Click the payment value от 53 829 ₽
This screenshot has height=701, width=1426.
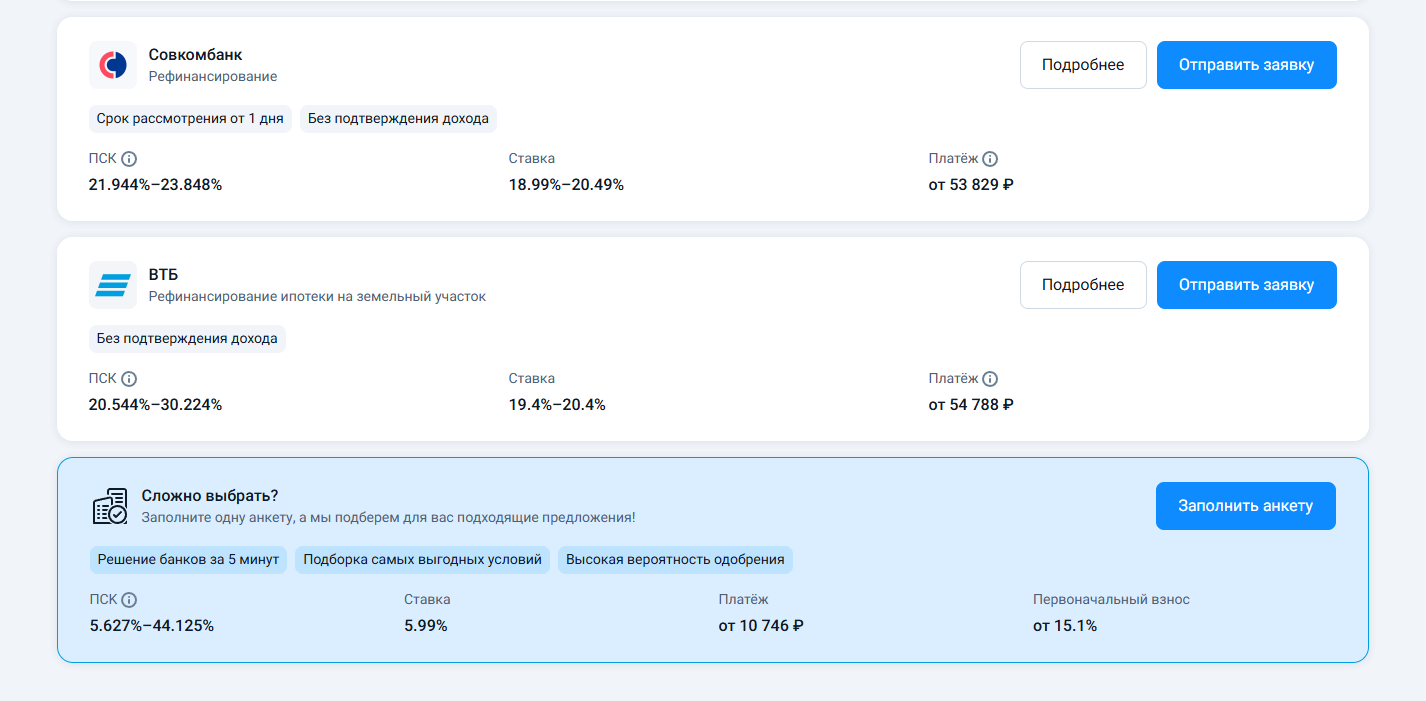tap(971, 185)
